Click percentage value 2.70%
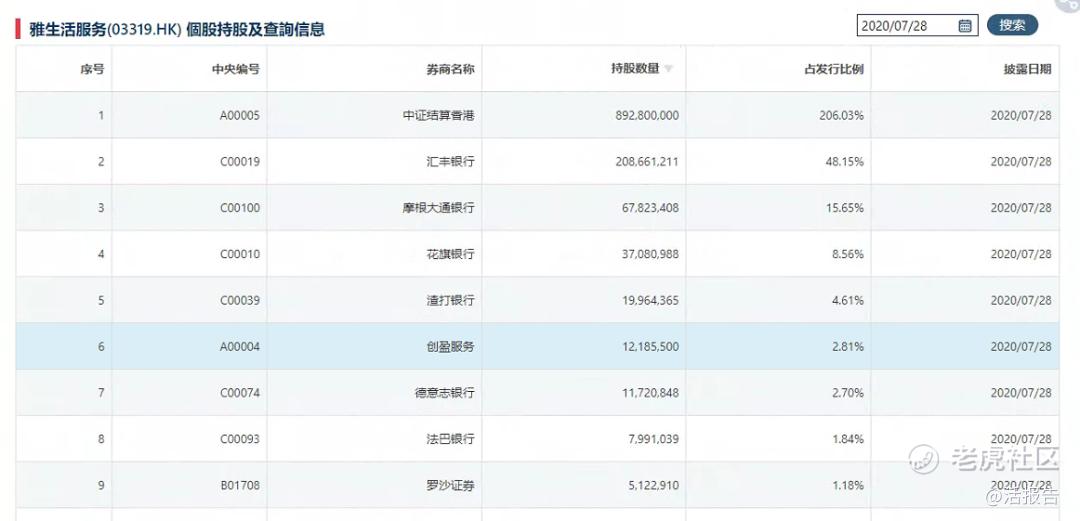The height and width of the screenshot is (521, 1080). coord(848,392)
